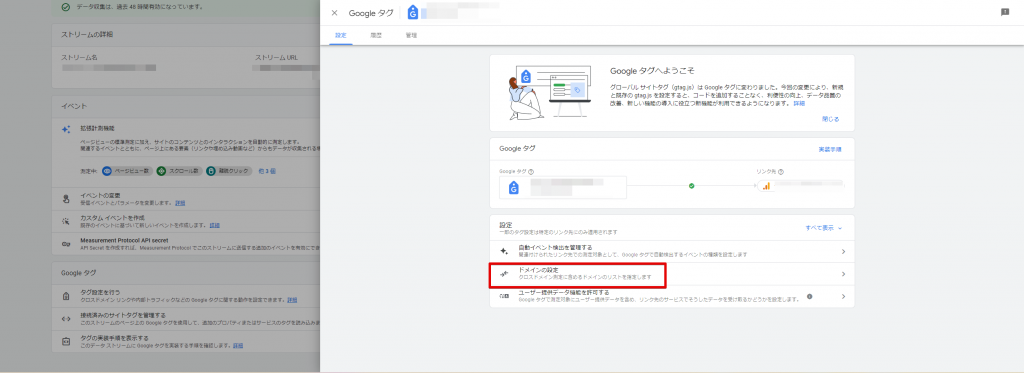Image resolution: width=1024 pixels, height=373 pixels.
Task: Open タグの実装手順を表示する row
Action: 186,341
